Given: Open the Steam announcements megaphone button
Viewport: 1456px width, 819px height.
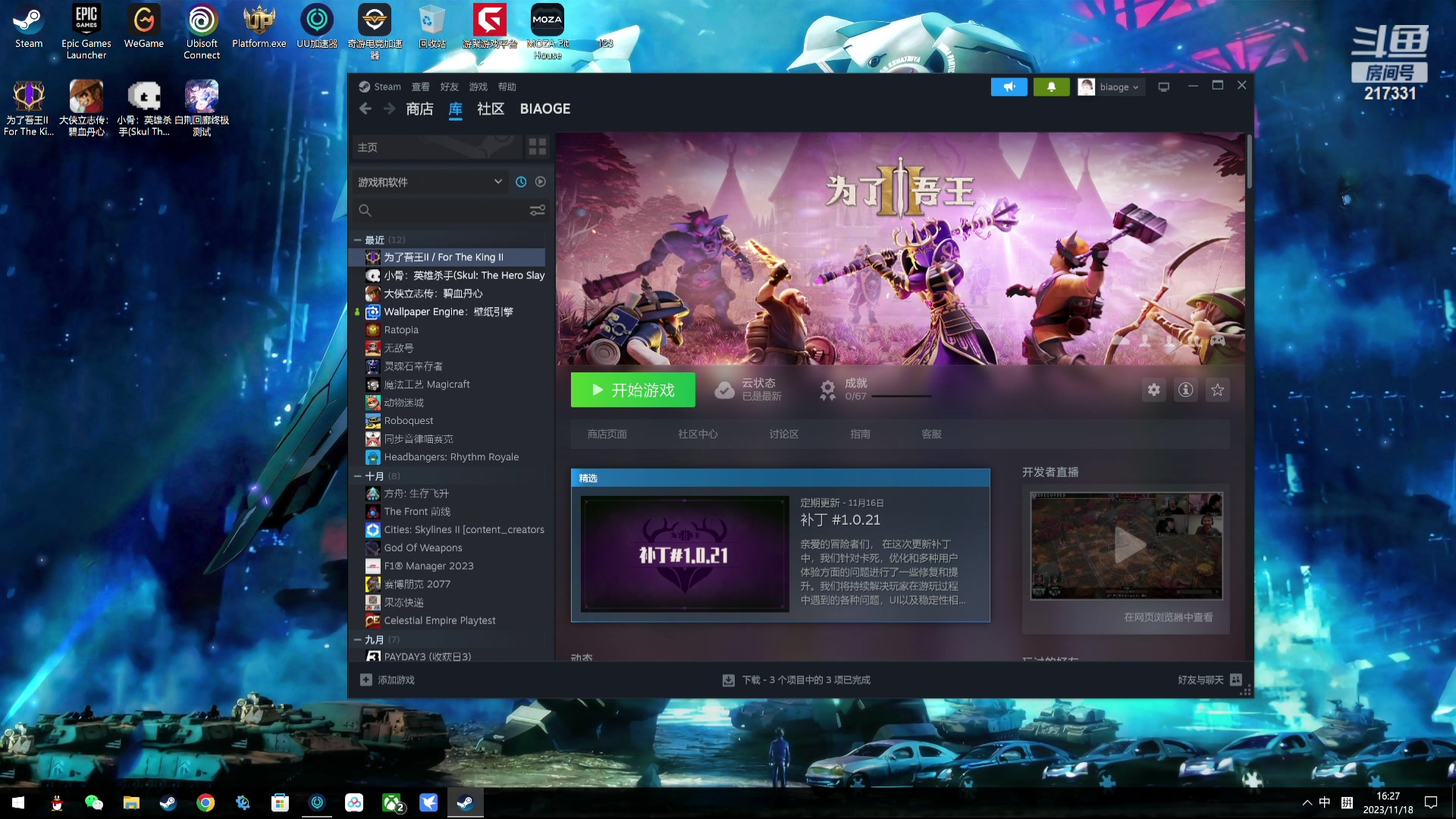Looking at the screenshot, I should [1009, 87].
